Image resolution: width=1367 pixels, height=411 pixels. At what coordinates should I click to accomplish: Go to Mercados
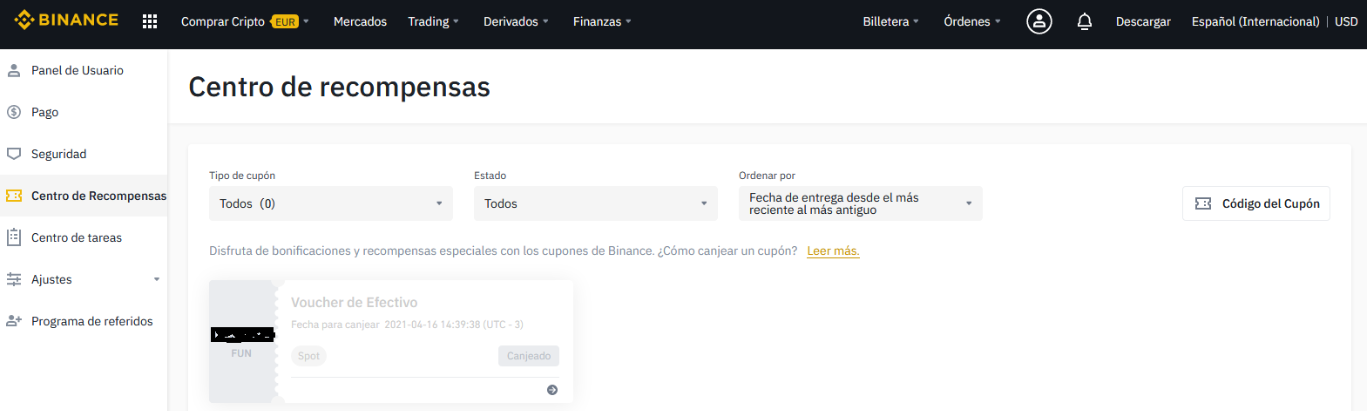360,21
